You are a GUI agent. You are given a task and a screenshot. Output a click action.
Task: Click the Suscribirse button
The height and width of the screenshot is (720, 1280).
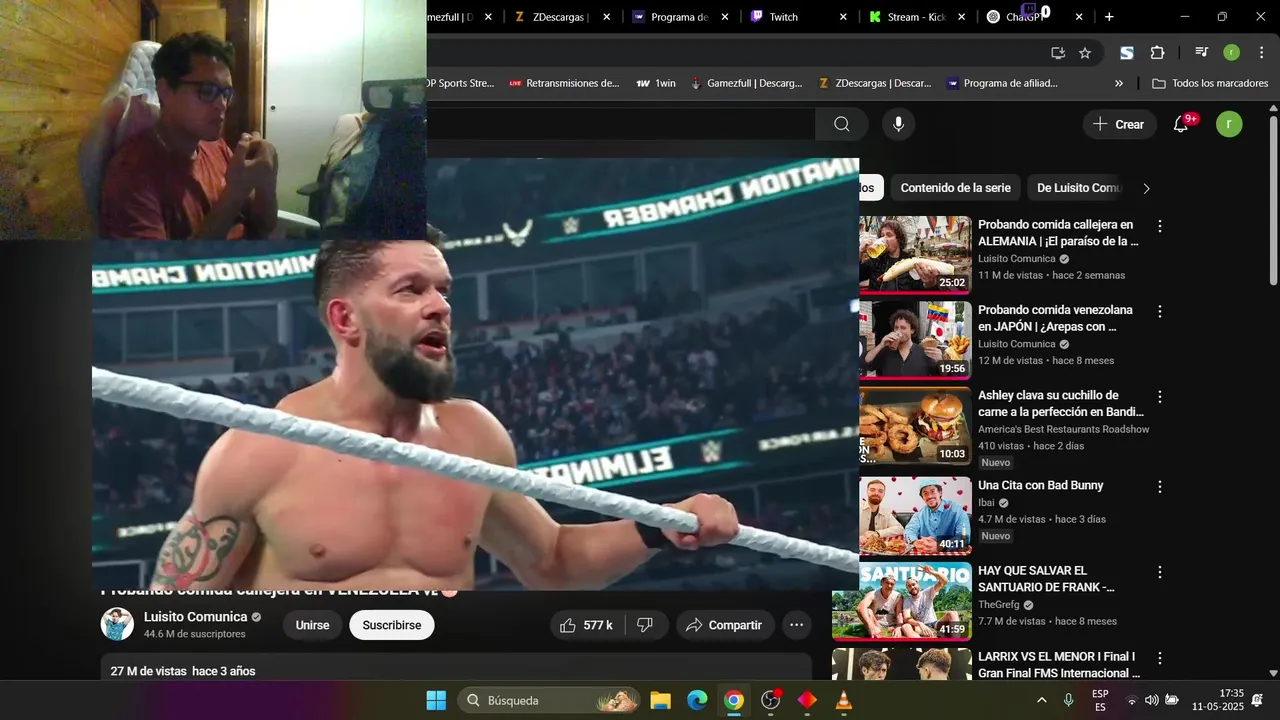click(x=391, y=625)
